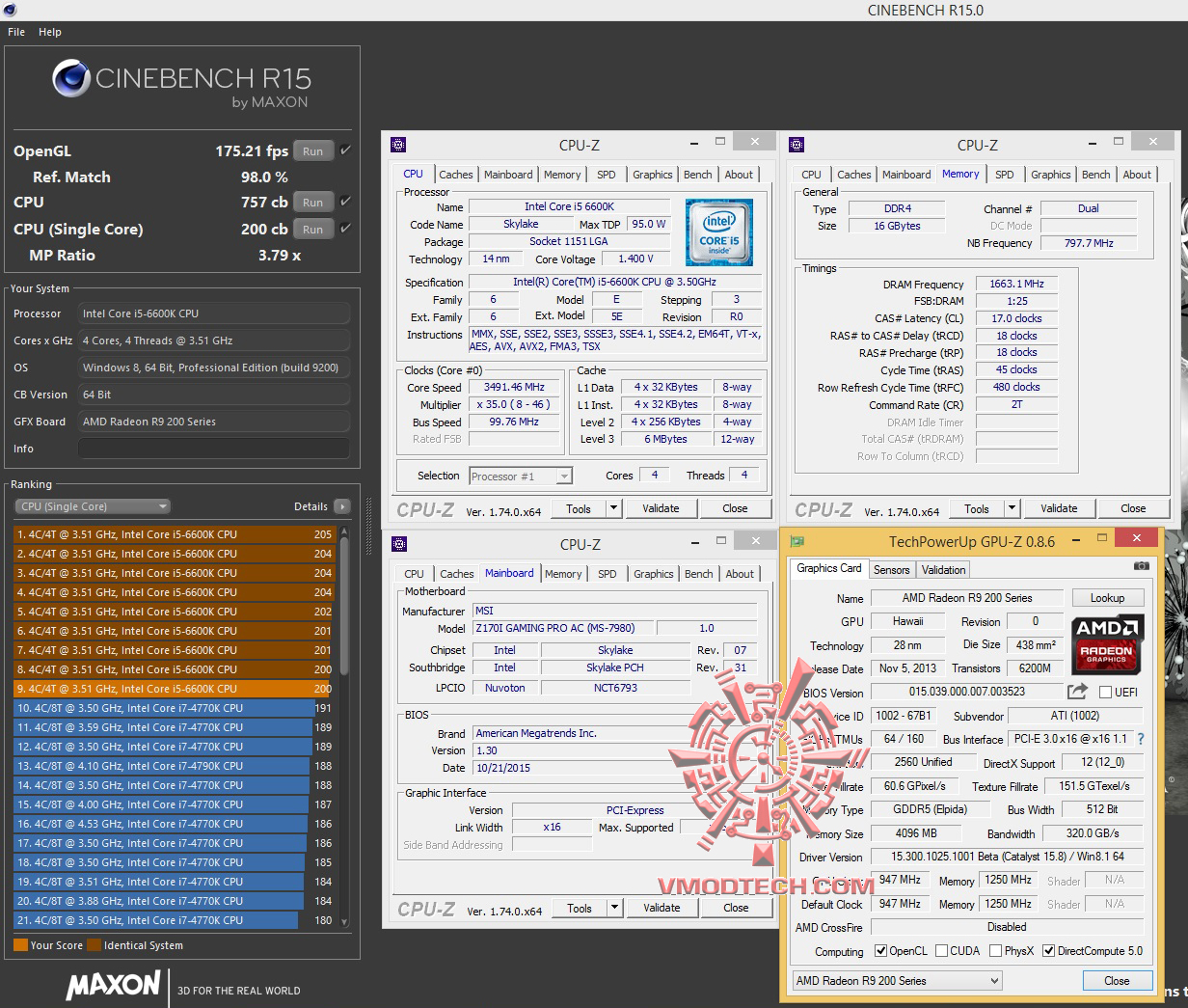Image resolution: width=1188 pixels, height=1008 pixels.
Task: Open ranking Details arrow button
Action: point(342,506)
